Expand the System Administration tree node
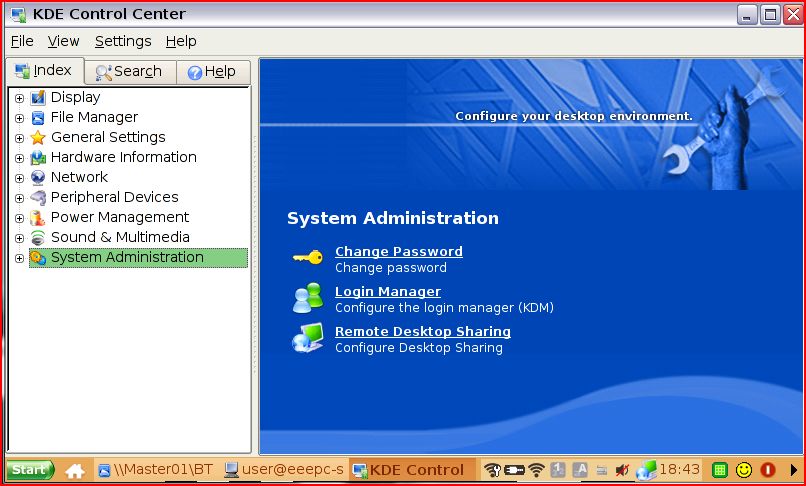The image size is (806, 486). coord(19,258)
